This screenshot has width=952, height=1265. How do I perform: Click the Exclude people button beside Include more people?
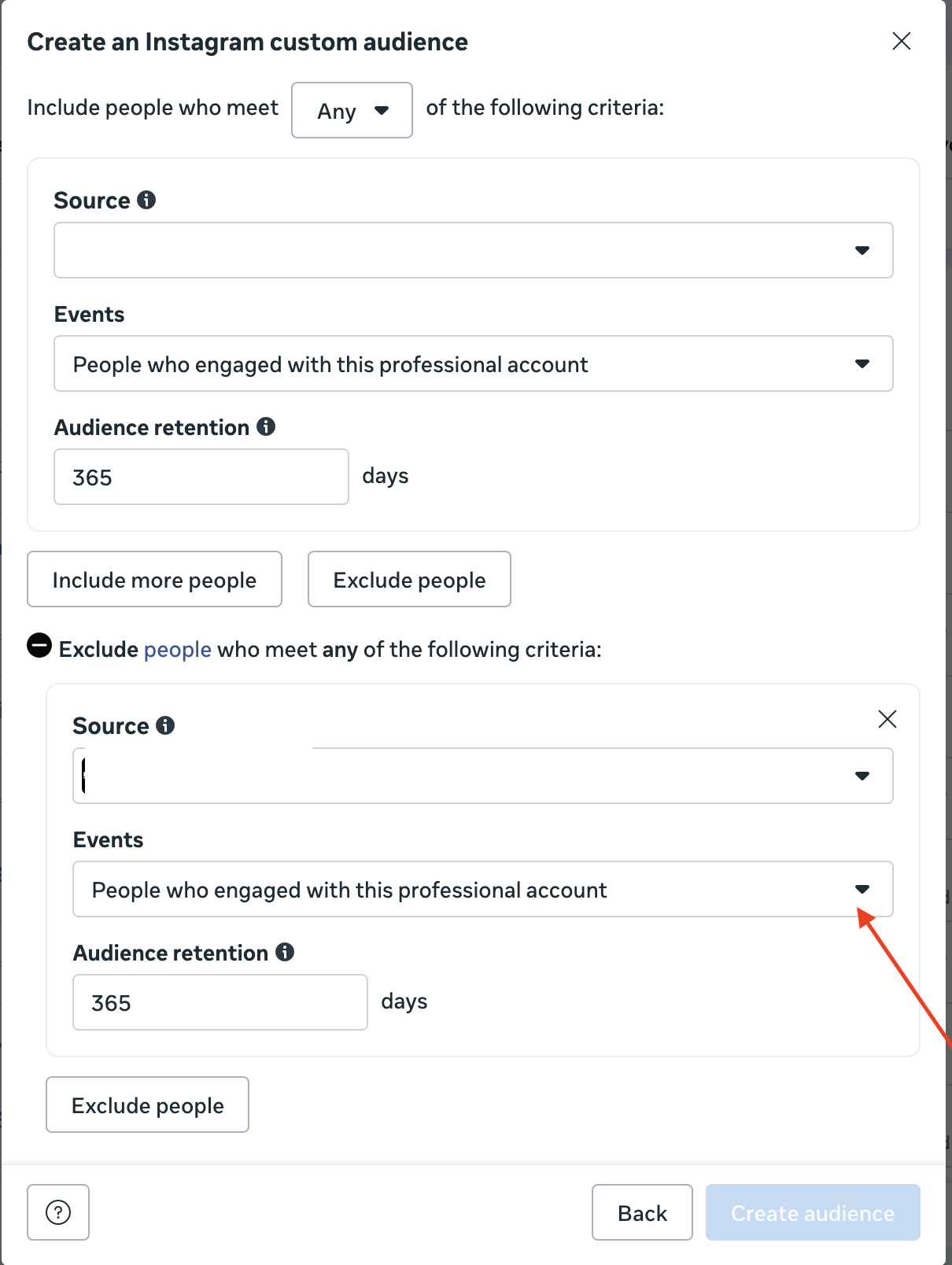point(409,579)
